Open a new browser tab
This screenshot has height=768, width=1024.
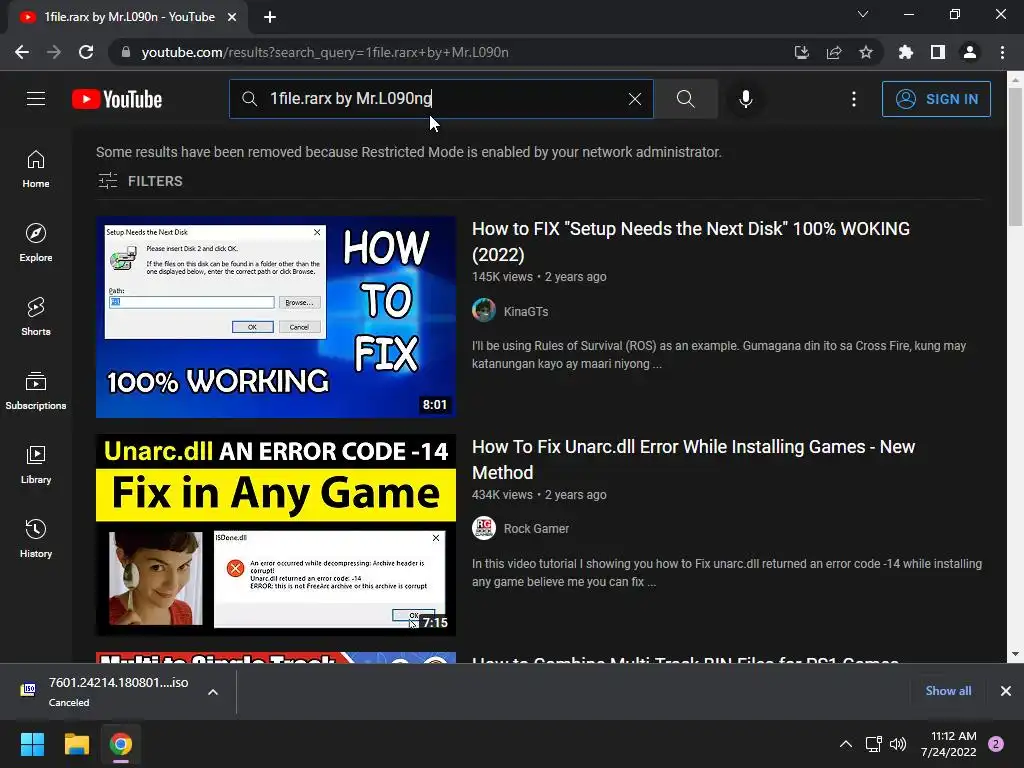(x=270, y=17)
